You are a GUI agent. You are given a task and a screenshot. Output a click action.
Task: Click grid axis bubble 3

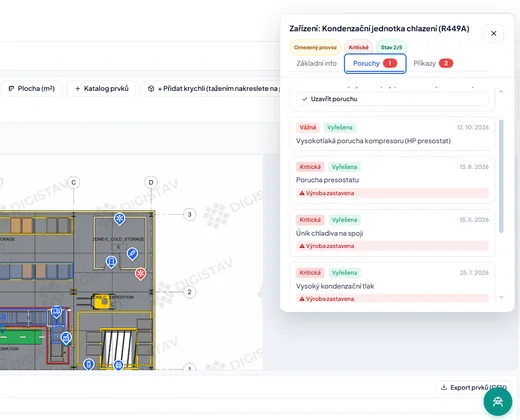pos(190,214)
